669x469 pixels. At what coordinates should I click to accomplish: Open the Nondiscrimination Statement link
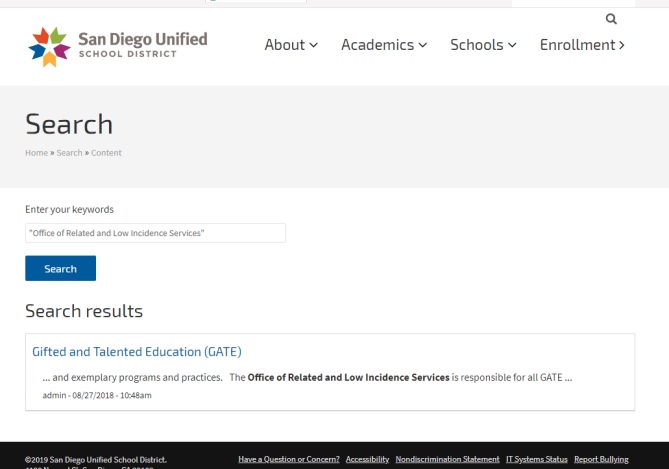447,460
